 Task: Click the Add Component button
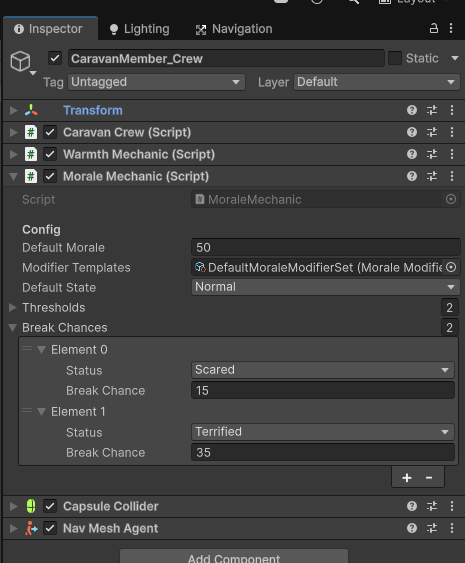tap(234, 557)
